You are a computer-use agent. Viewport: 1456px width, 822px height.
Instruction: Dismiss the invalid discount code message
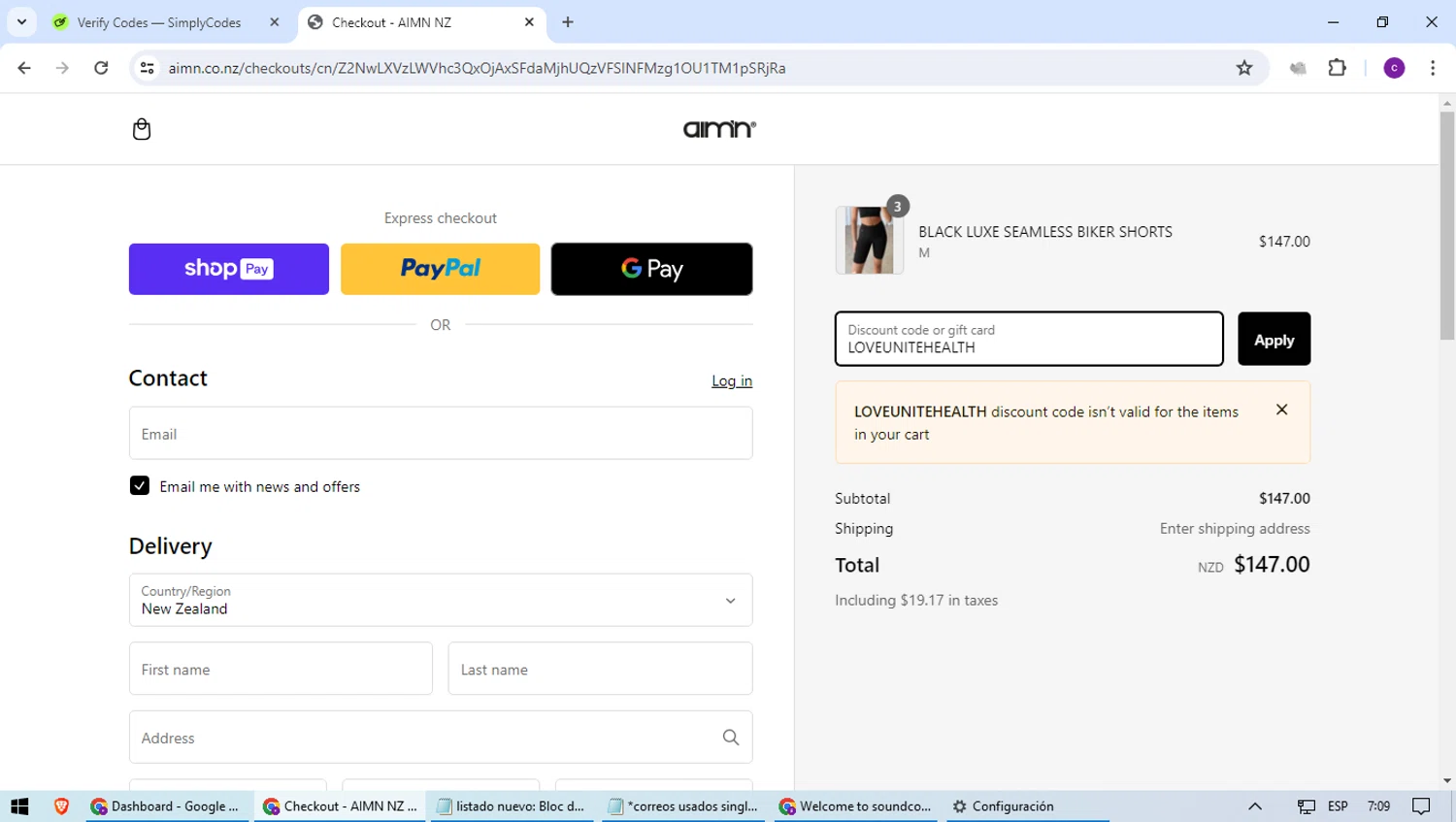point(1281,410)
